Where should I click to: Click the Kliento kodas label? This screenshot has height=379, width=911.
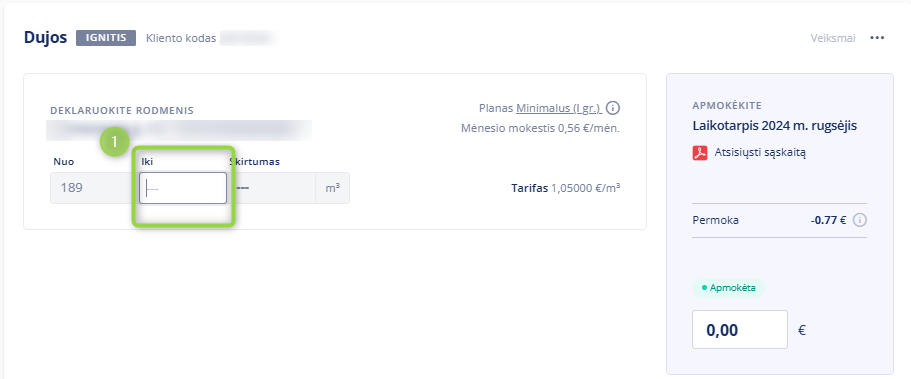click(x=181, y=38)
